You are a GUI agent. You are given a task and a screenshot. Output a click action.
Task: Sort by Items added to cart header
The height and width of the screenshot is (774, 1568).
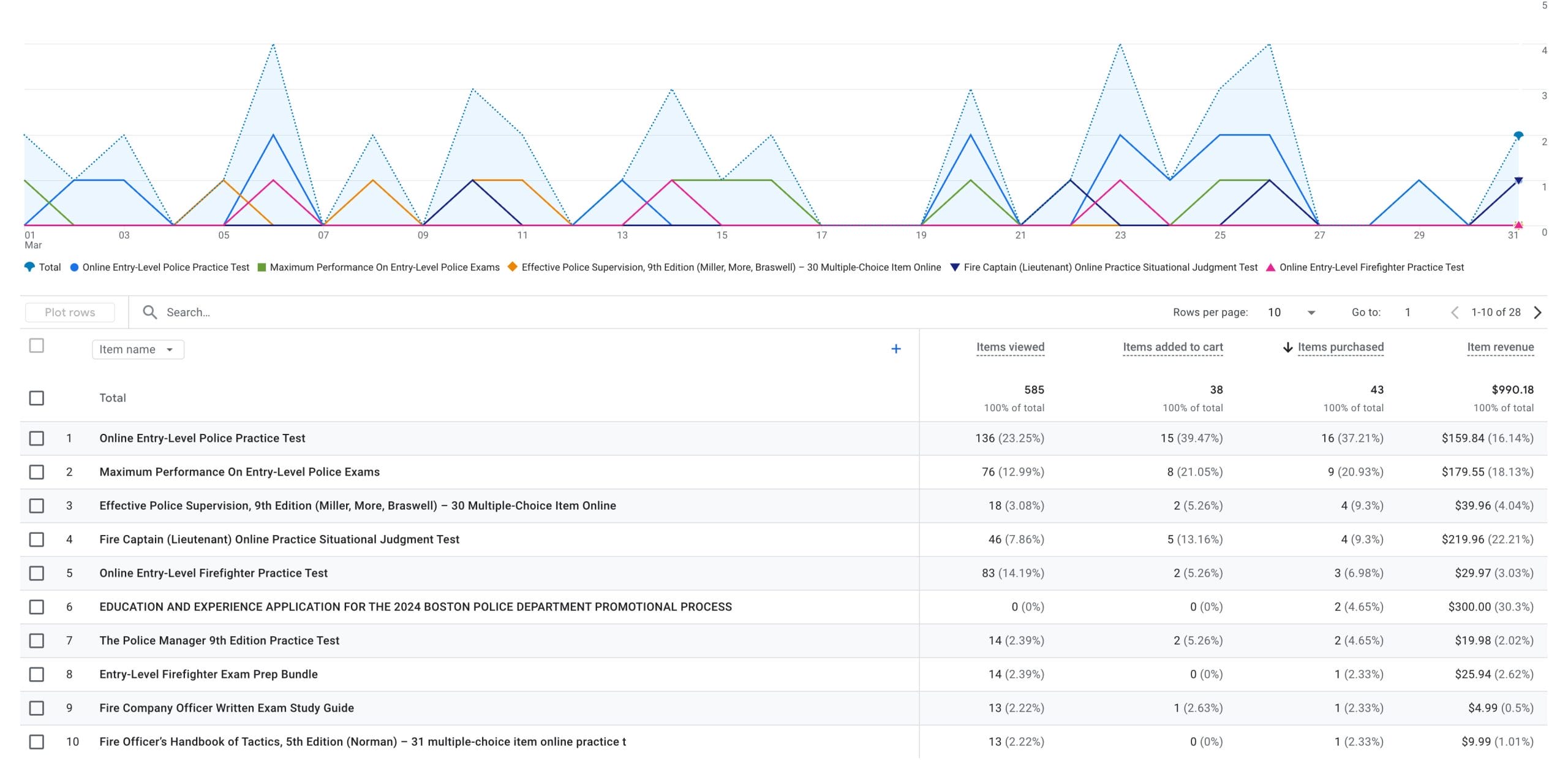1172,347
